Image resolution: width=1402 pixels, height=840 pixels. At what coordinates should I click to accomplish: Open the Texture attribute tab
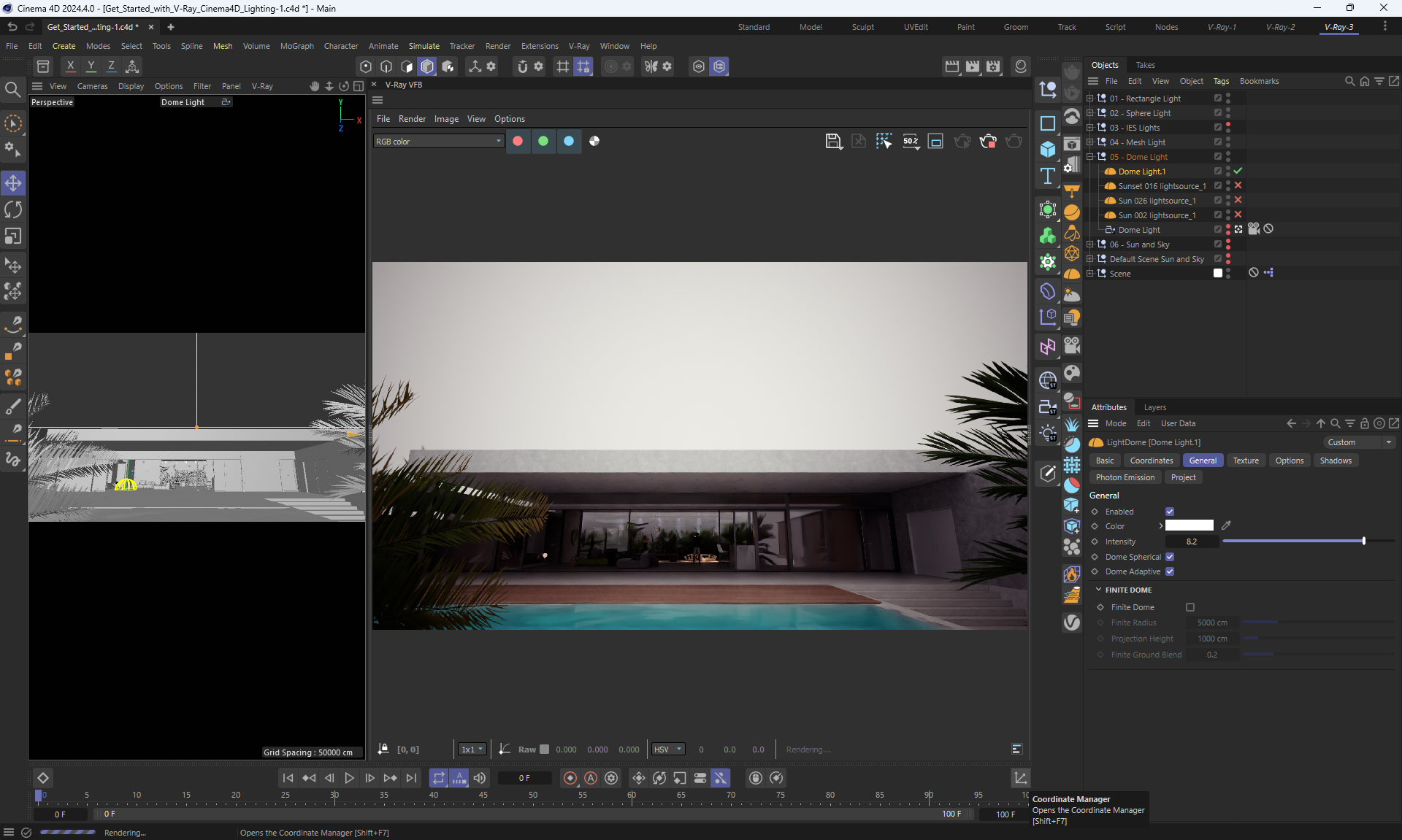point(1245,461)
